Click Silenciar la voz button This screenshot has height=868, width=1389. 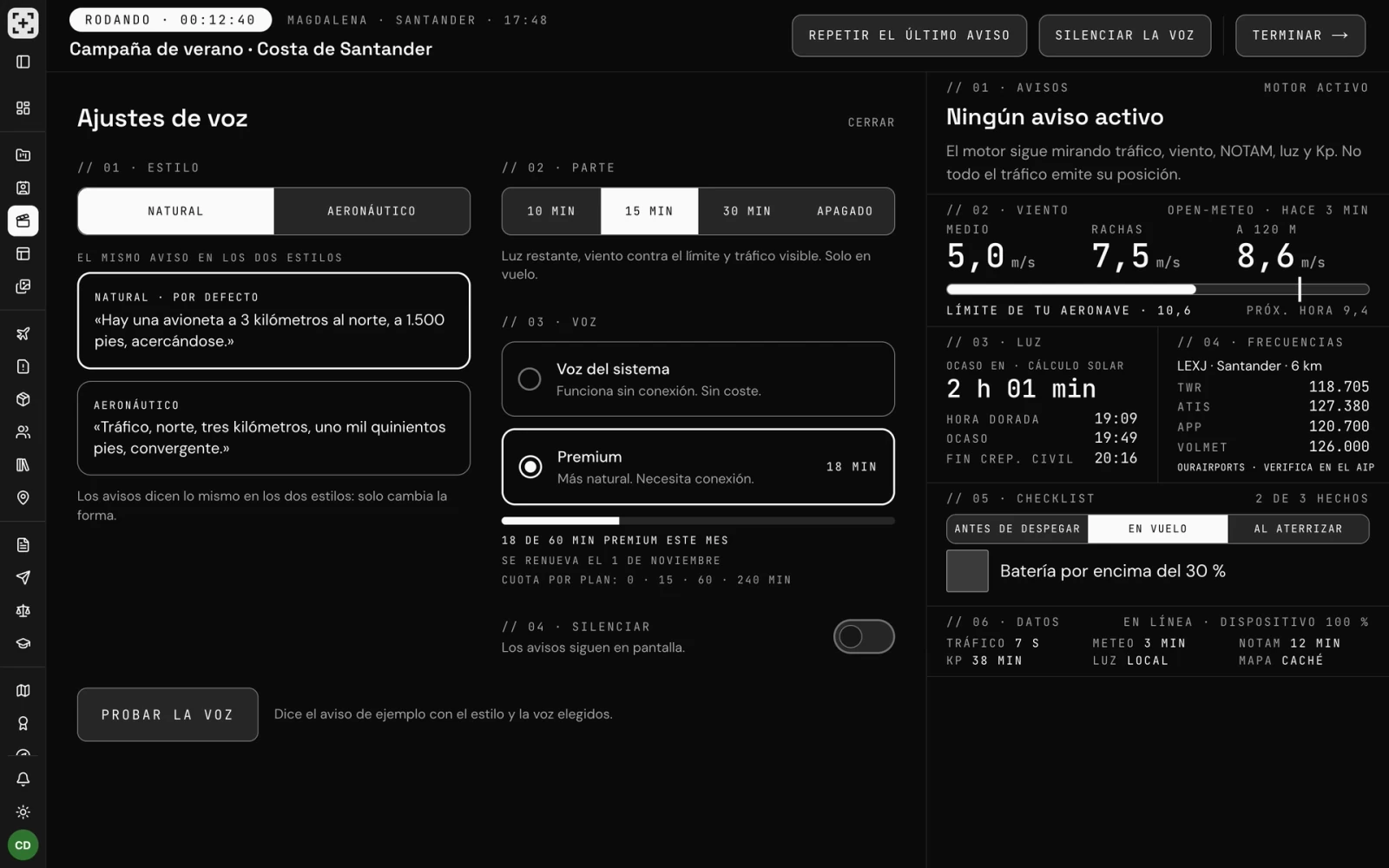pos(1124,36)
